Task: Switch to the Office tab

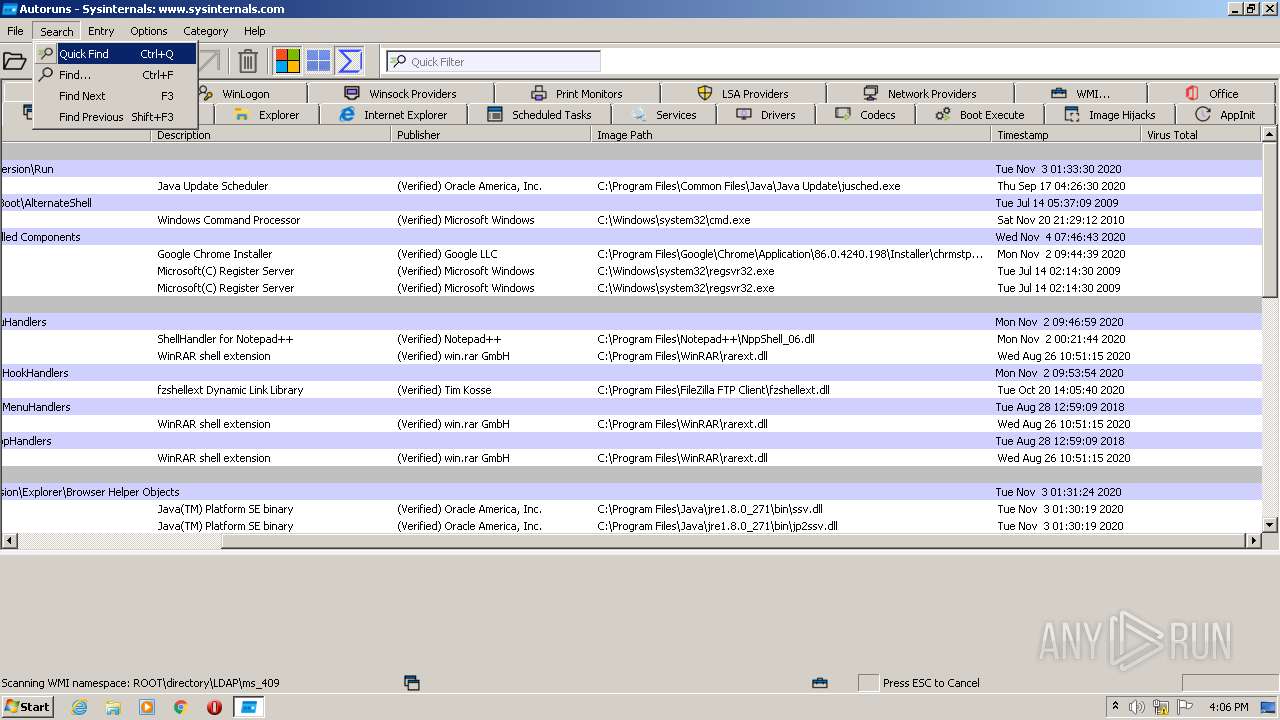Action: click(1212, 94)
